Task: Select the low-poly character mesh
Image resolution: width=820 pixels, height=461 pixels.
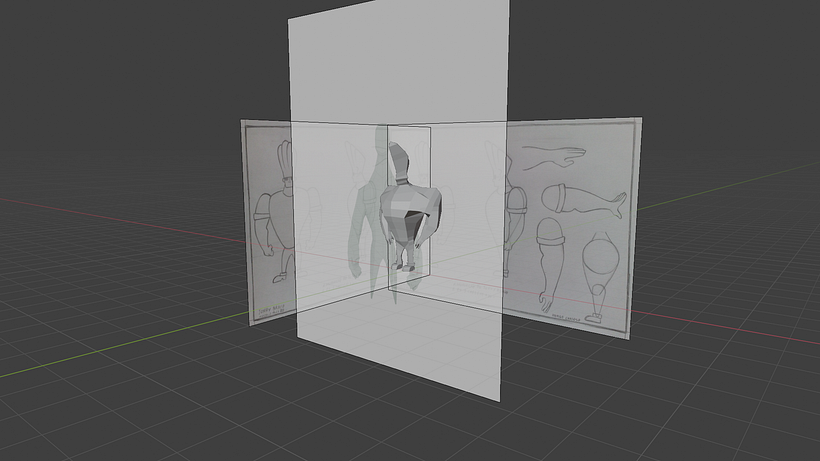Action: (x=411, y=206)
